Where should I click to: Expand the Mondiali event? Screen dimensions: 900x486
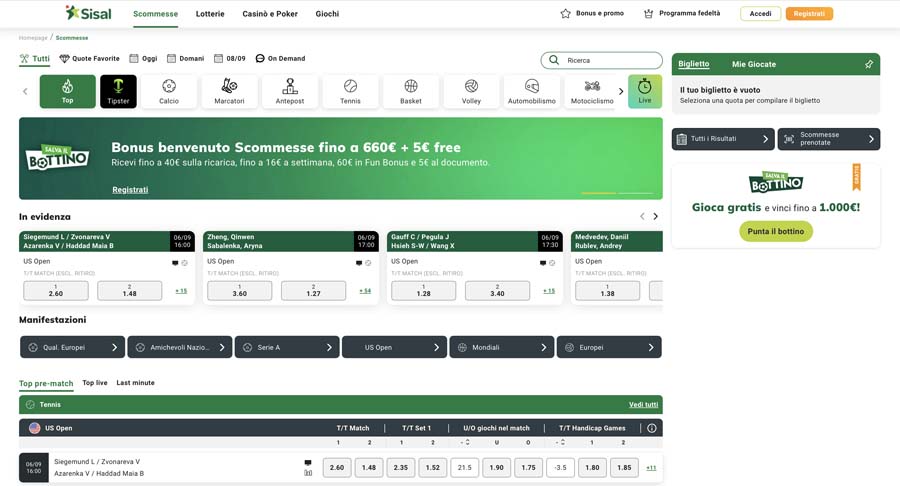coord(502,347)
